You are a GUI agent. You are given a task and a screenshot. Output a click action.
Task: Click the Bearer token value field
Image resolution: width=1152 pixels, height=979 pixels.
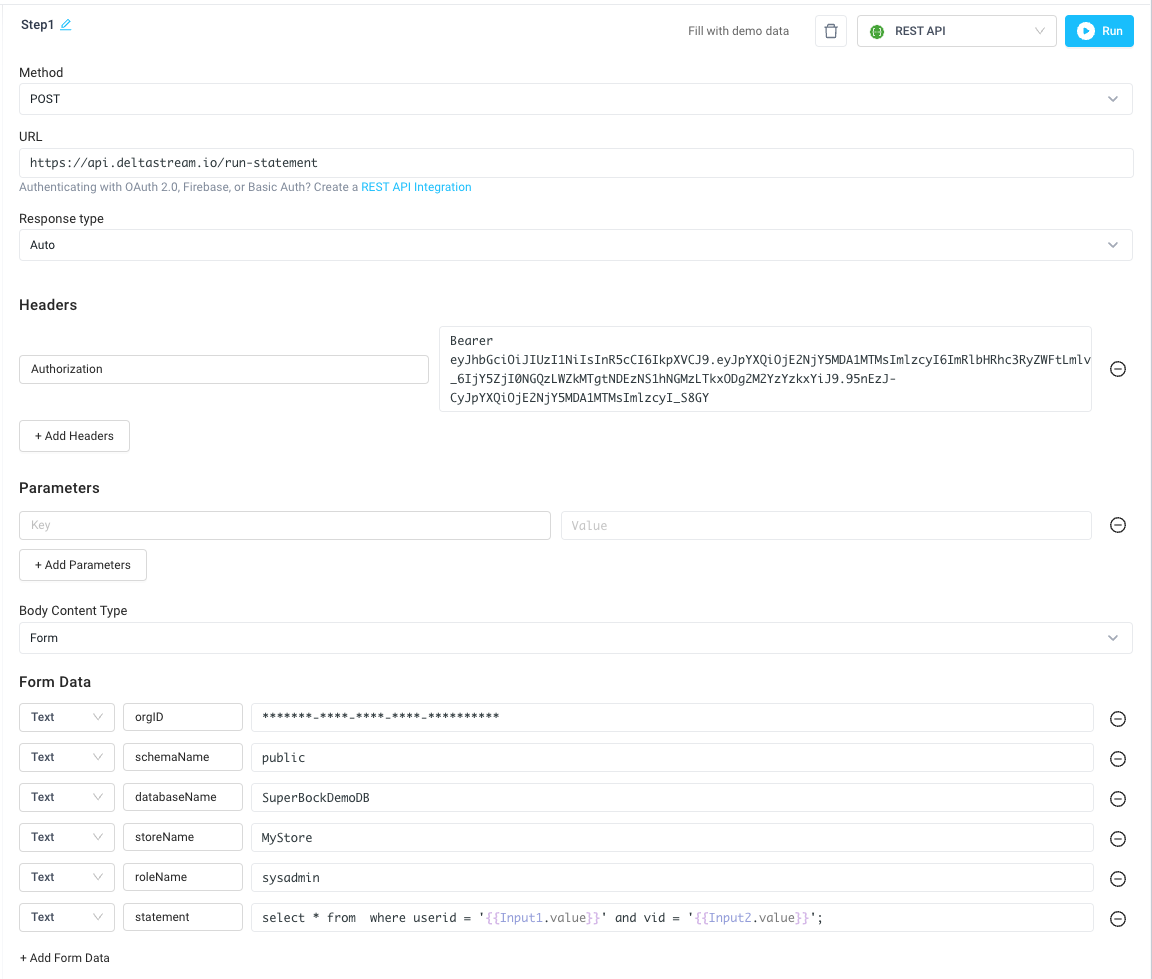765,369
